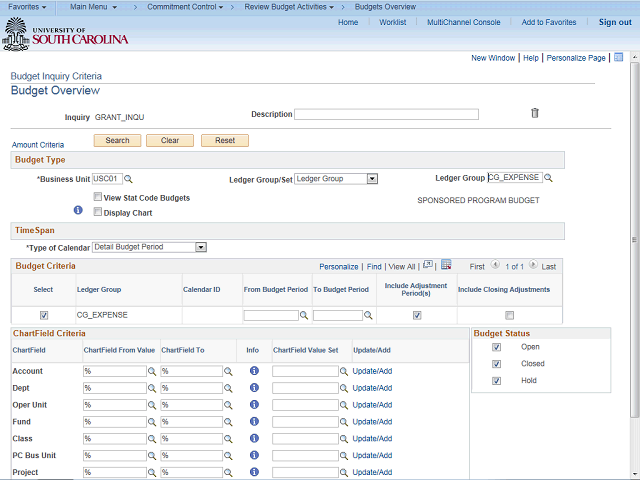Open Business Unit lookup magnifier
Viewport: 640px width, 480px height.
[x=128, y=179]
